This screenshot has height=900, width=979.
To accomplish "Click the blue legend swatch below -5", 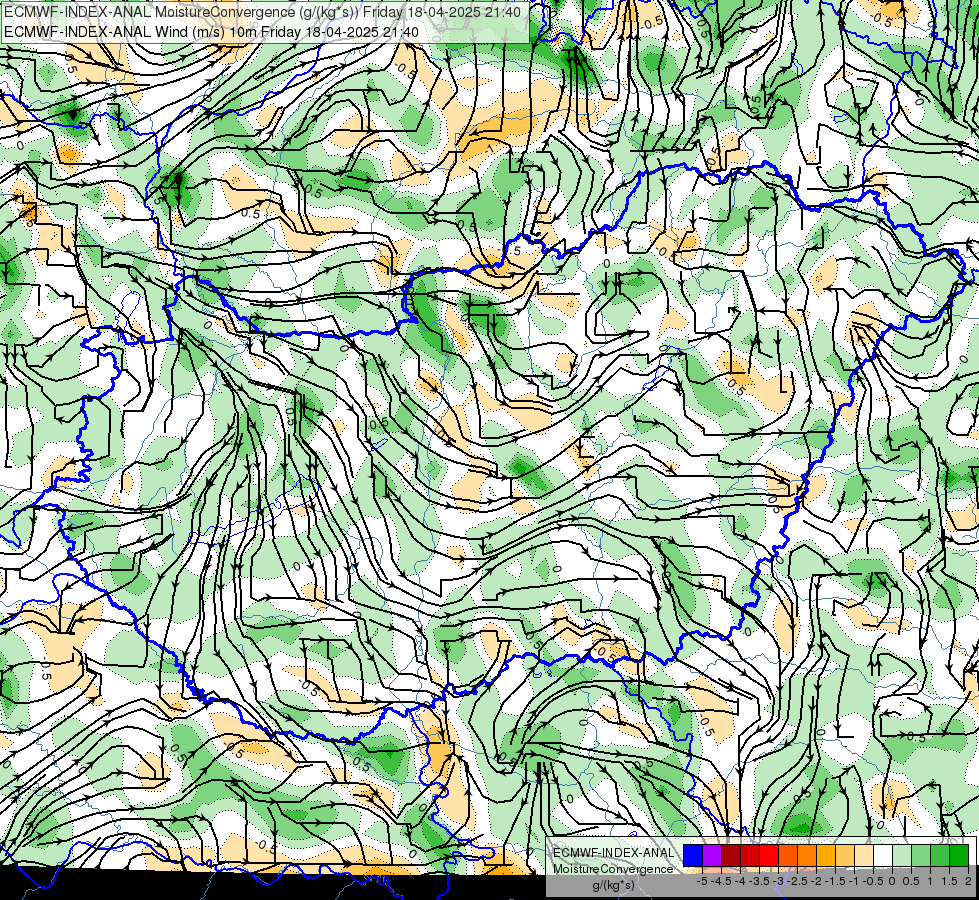I will pos(693,855).
